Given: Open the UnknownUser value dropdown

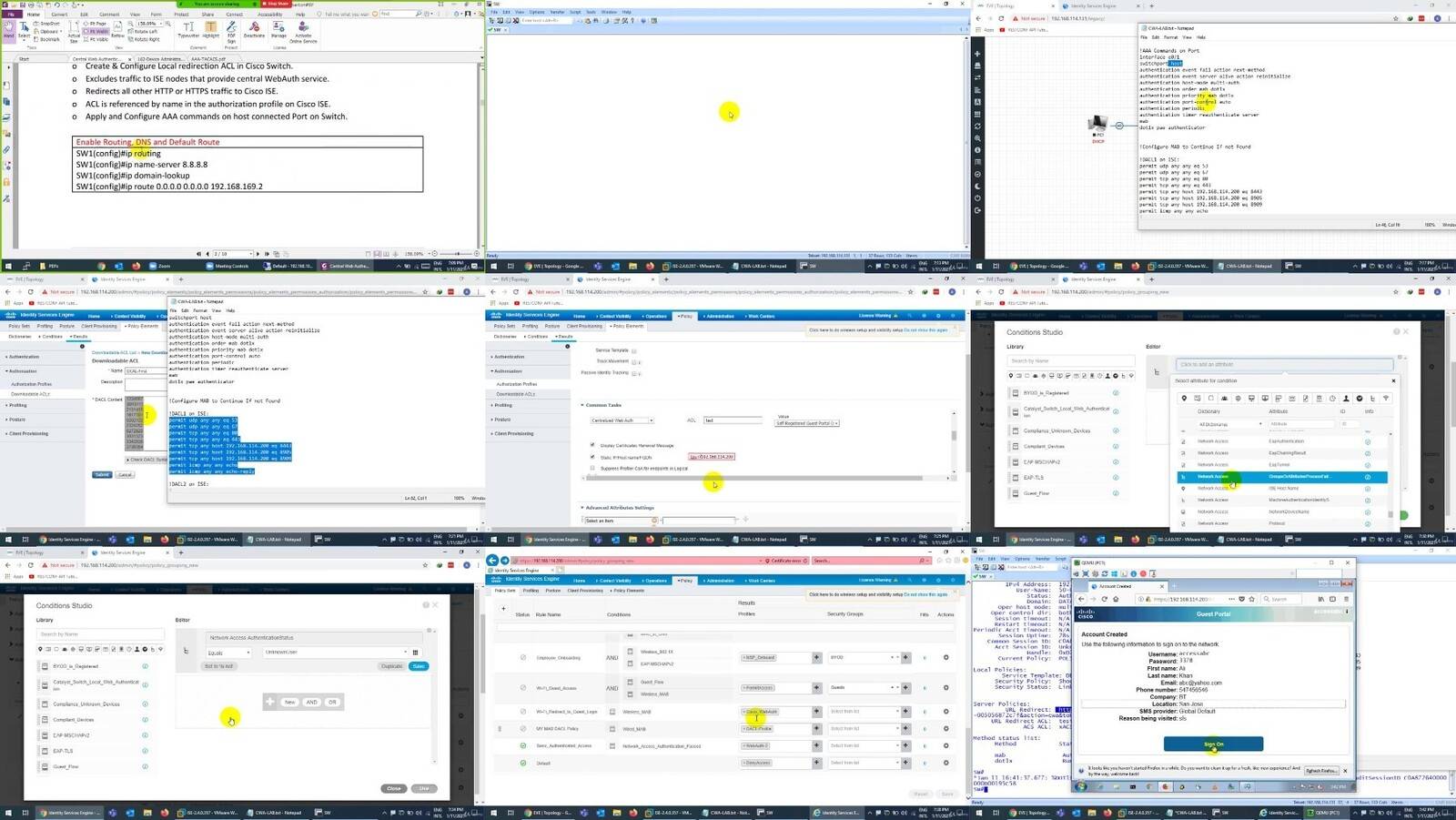Looking at the screenshot, I should [335, 653].
